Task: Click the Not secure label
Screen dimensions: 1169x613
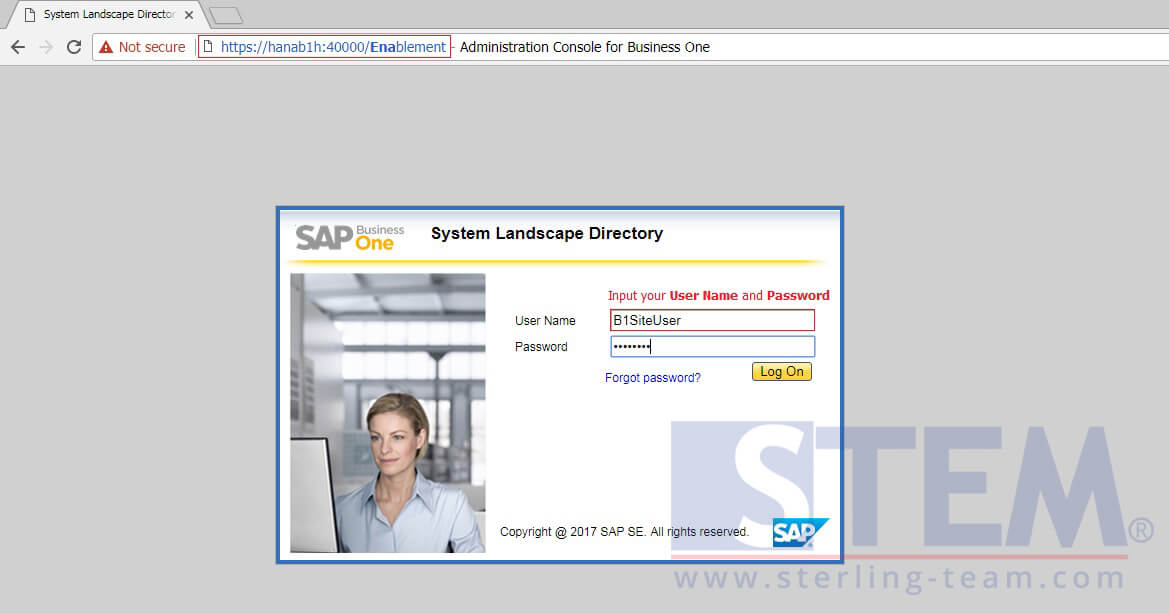Action: [152, 47]
